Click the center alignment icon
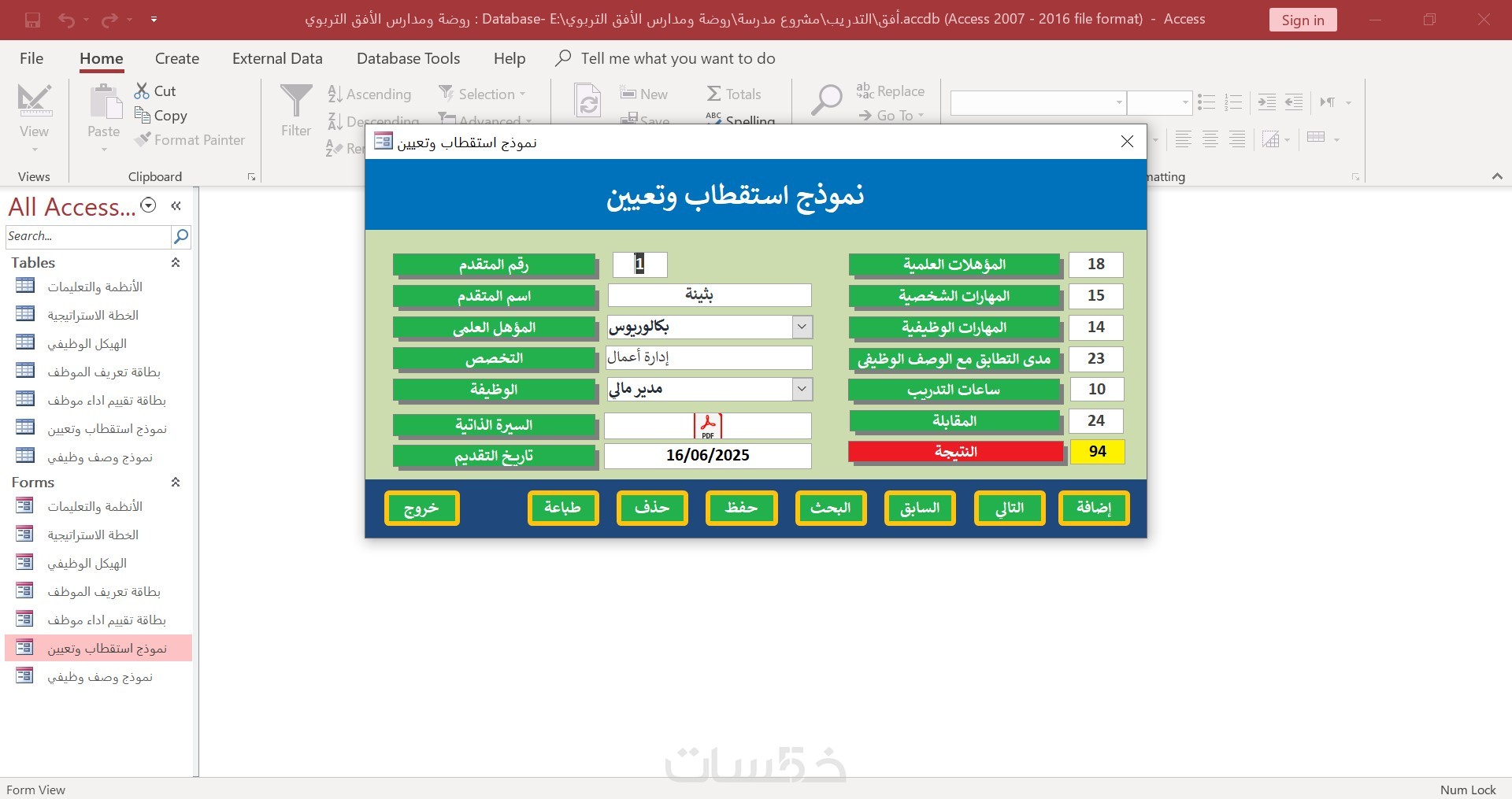The width and height of the screenshot is (1512, 799). click(x=1210, y=140)
